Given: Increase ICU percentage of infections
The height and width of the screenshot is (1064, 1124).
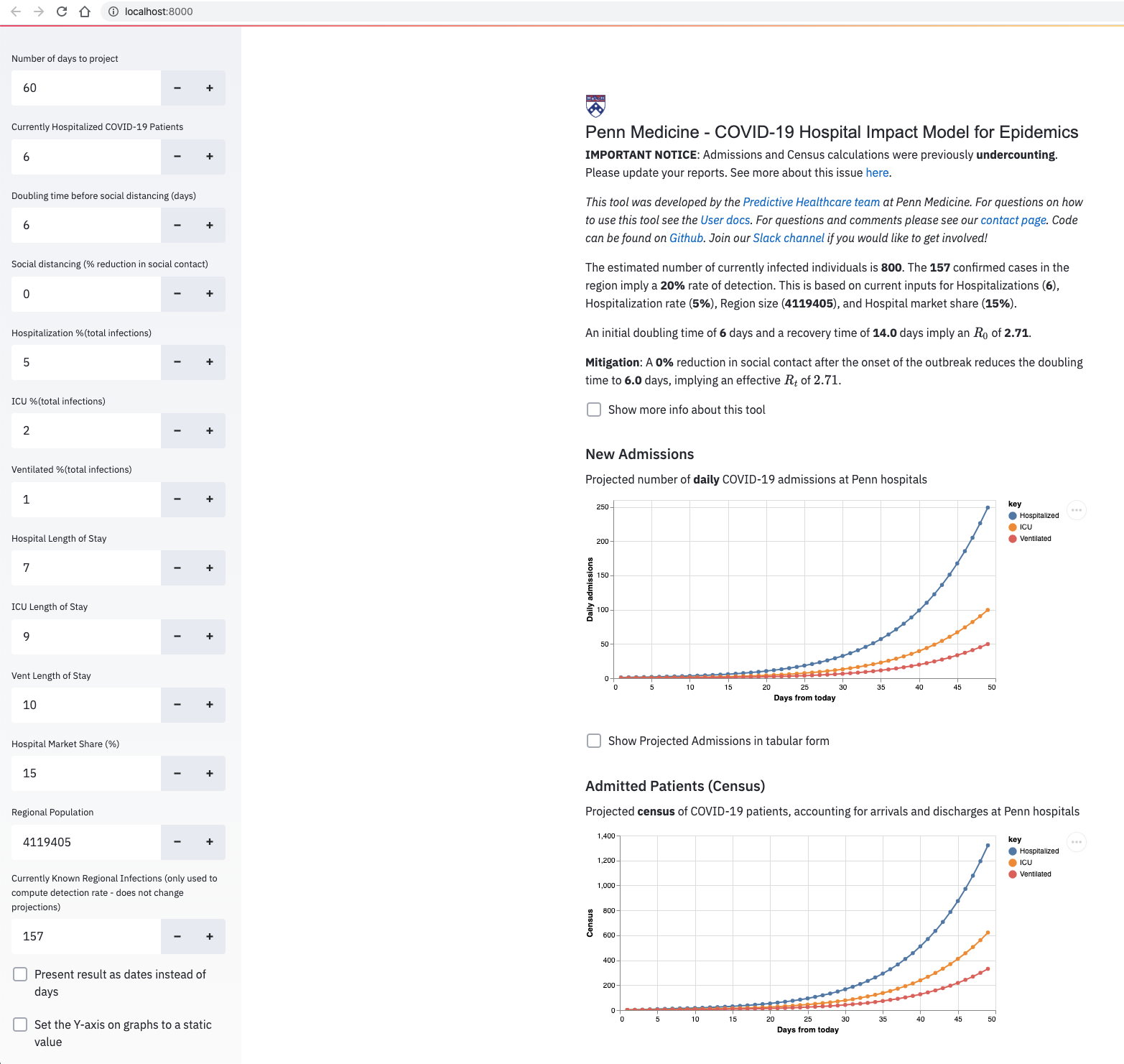Looking at the screenshot, I should (x=210, y=430).
